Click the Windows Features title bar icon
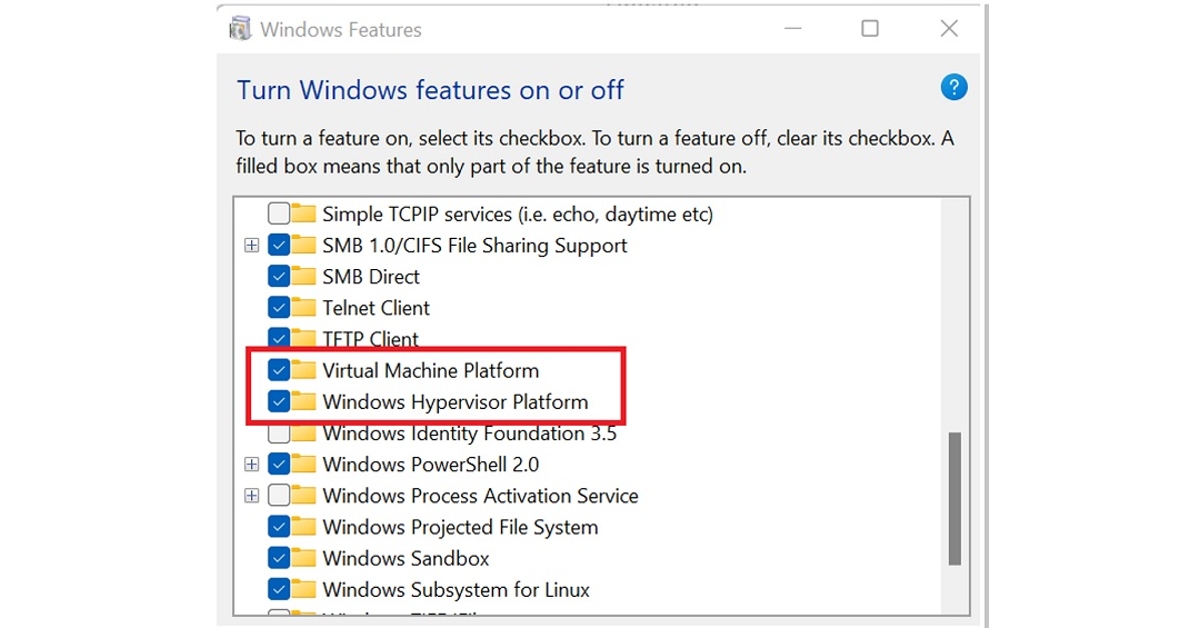Viewport: 1200px width, 628px height. (240, 29)
